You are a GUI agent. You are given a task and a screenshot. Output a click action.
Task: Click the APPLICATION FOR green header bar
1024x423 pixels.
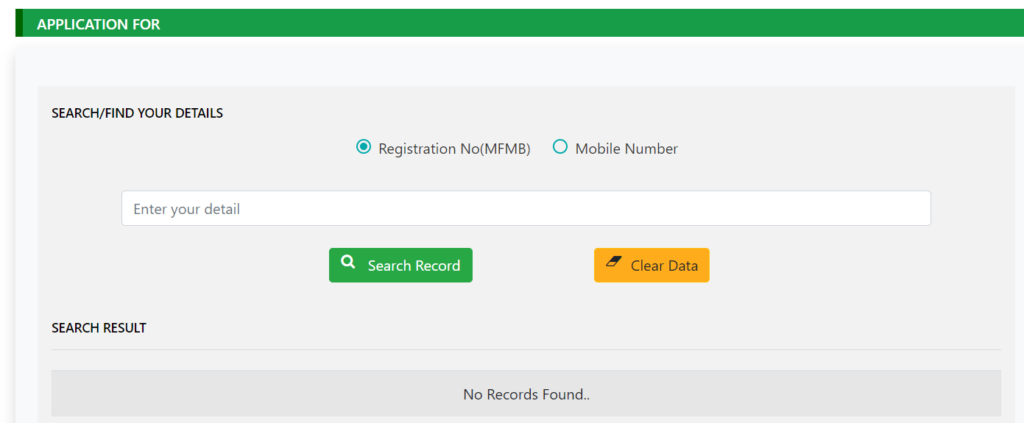[x=519, y=23]
